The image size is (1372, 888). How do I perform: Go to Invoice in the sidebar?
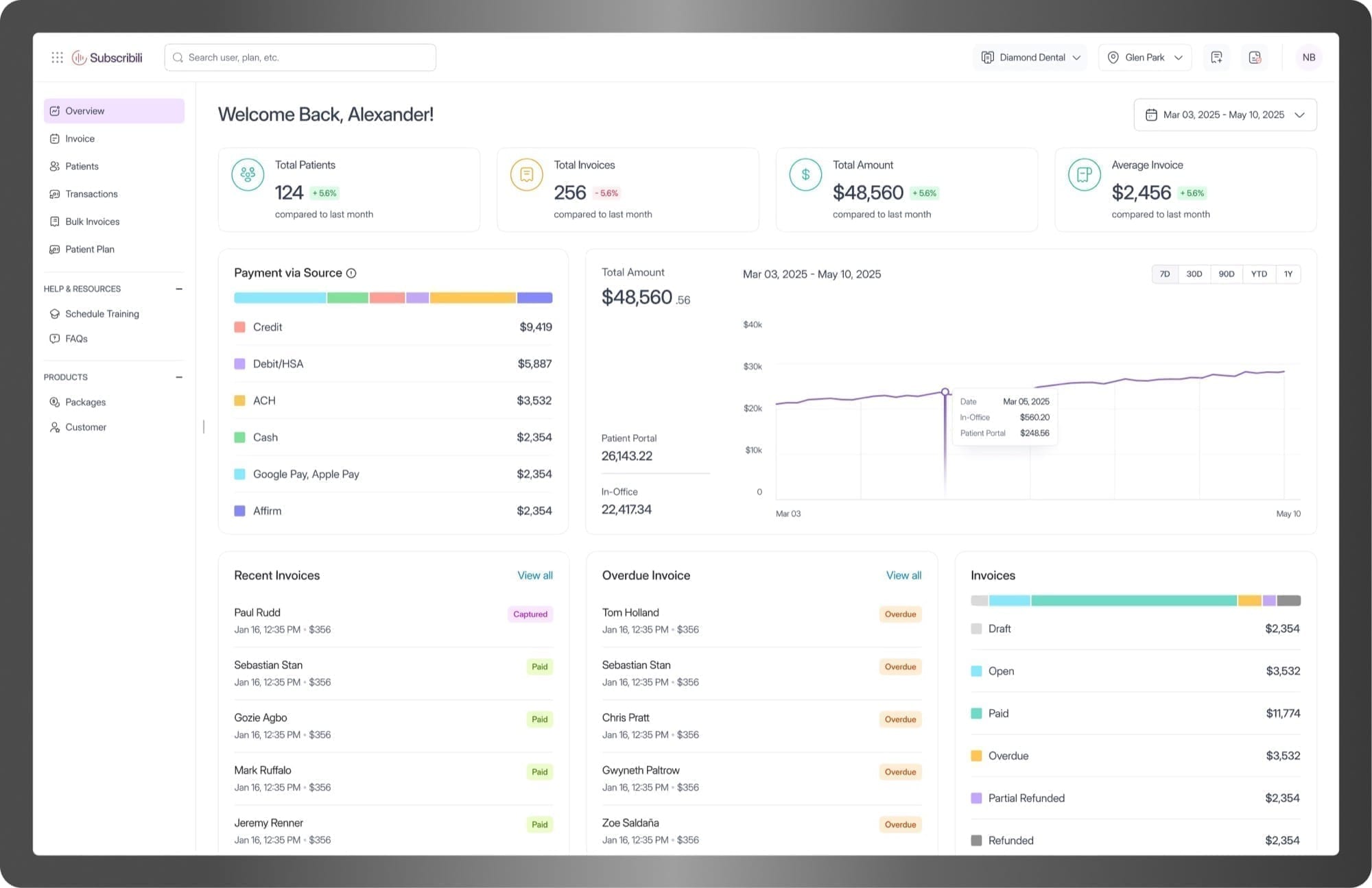pyautogui.click(x=114, y=139)
